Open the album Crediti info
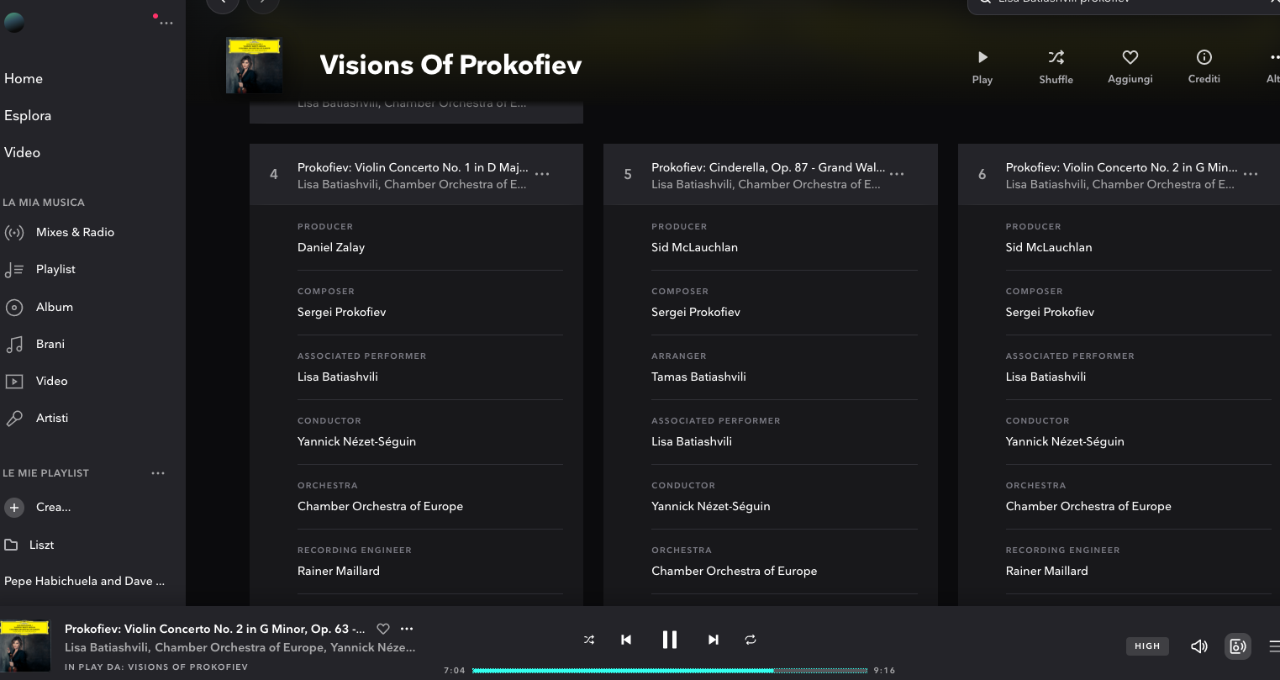1280x680 pixels. pos(1204,66)
